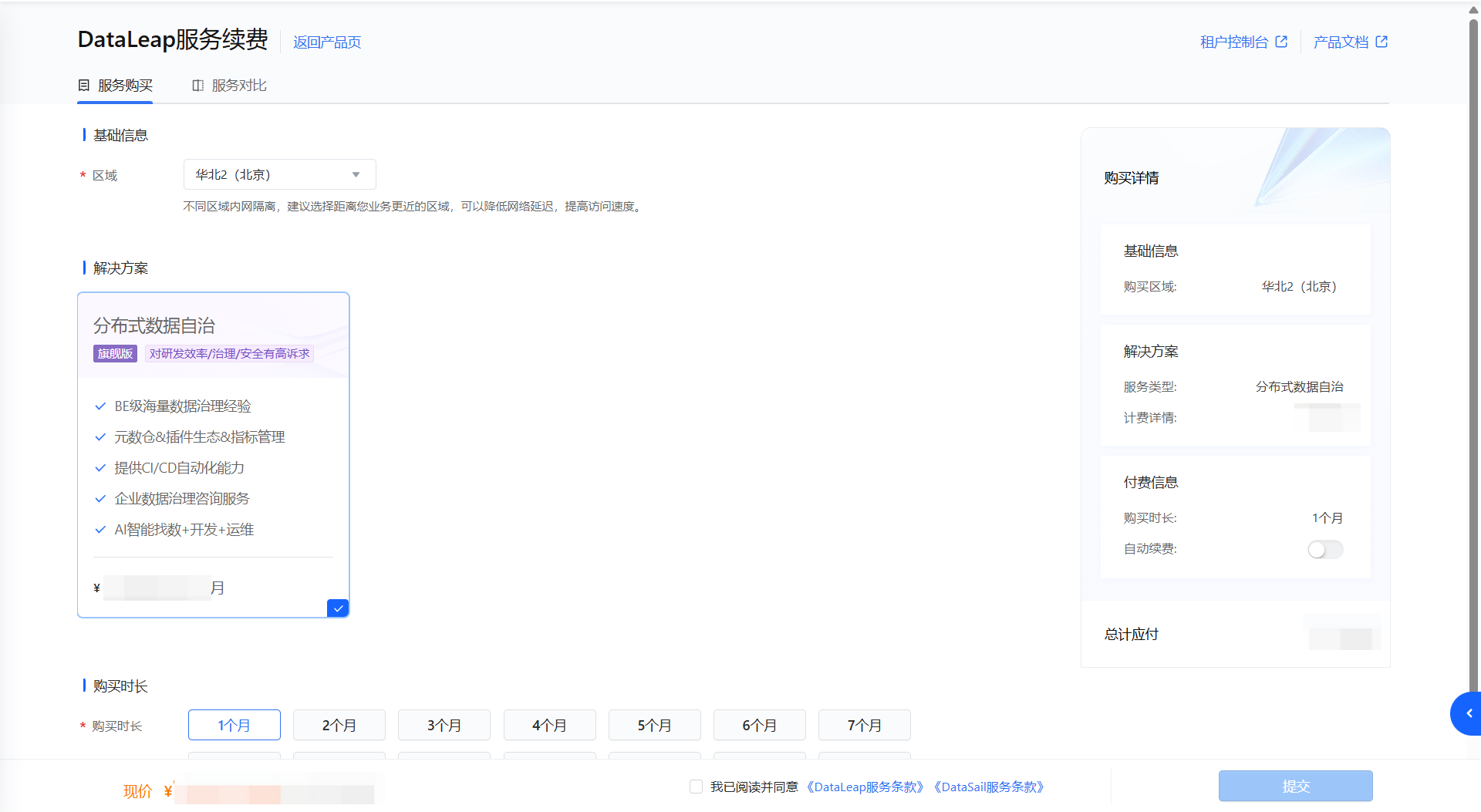Viewport: 1481px width, 812px height.
Task: Click the region hint text about network isolation
Action: (413, 206)
